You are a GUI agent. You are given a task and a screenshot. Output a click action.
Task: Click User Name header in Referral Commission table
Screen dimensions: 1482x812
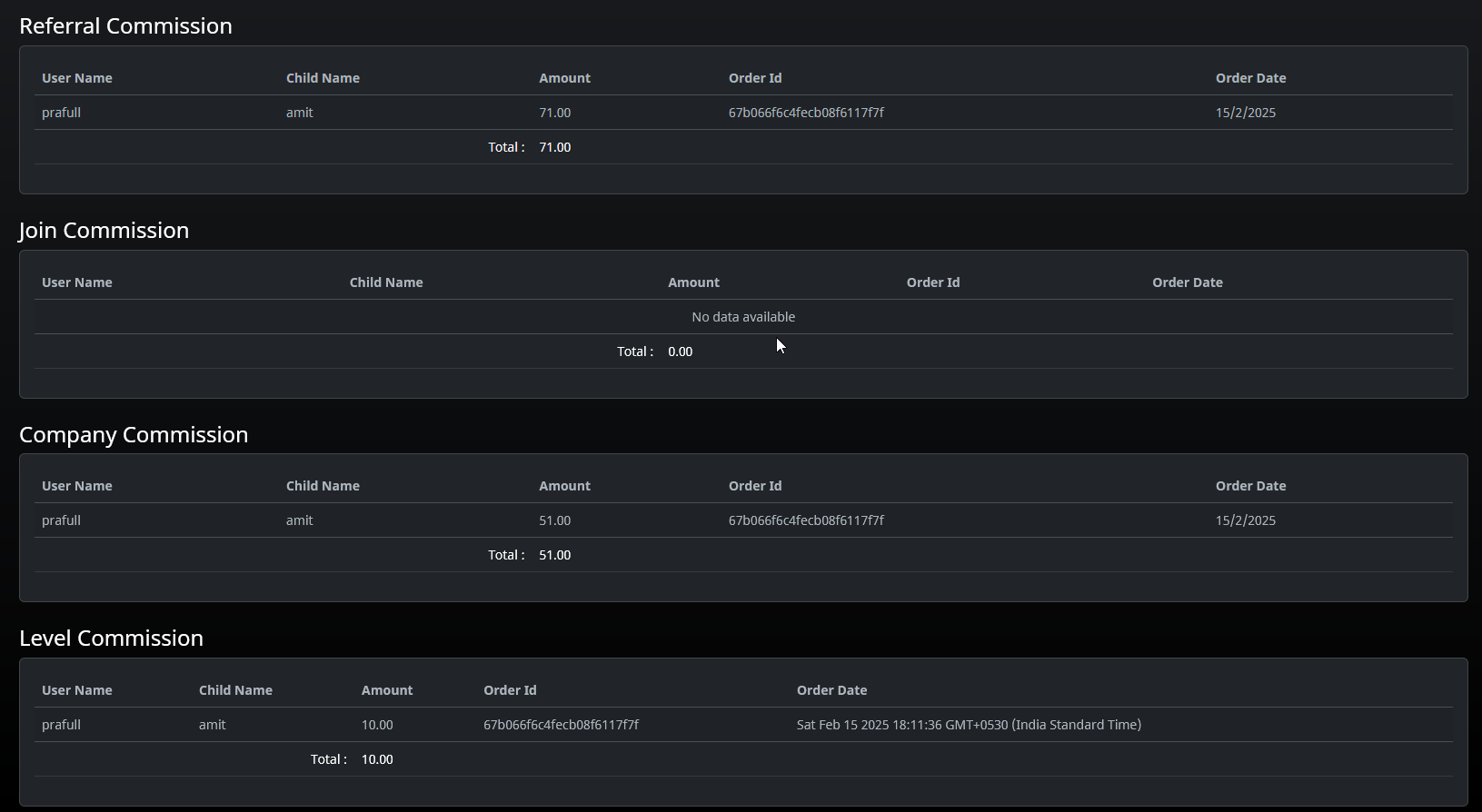[77, 78]
